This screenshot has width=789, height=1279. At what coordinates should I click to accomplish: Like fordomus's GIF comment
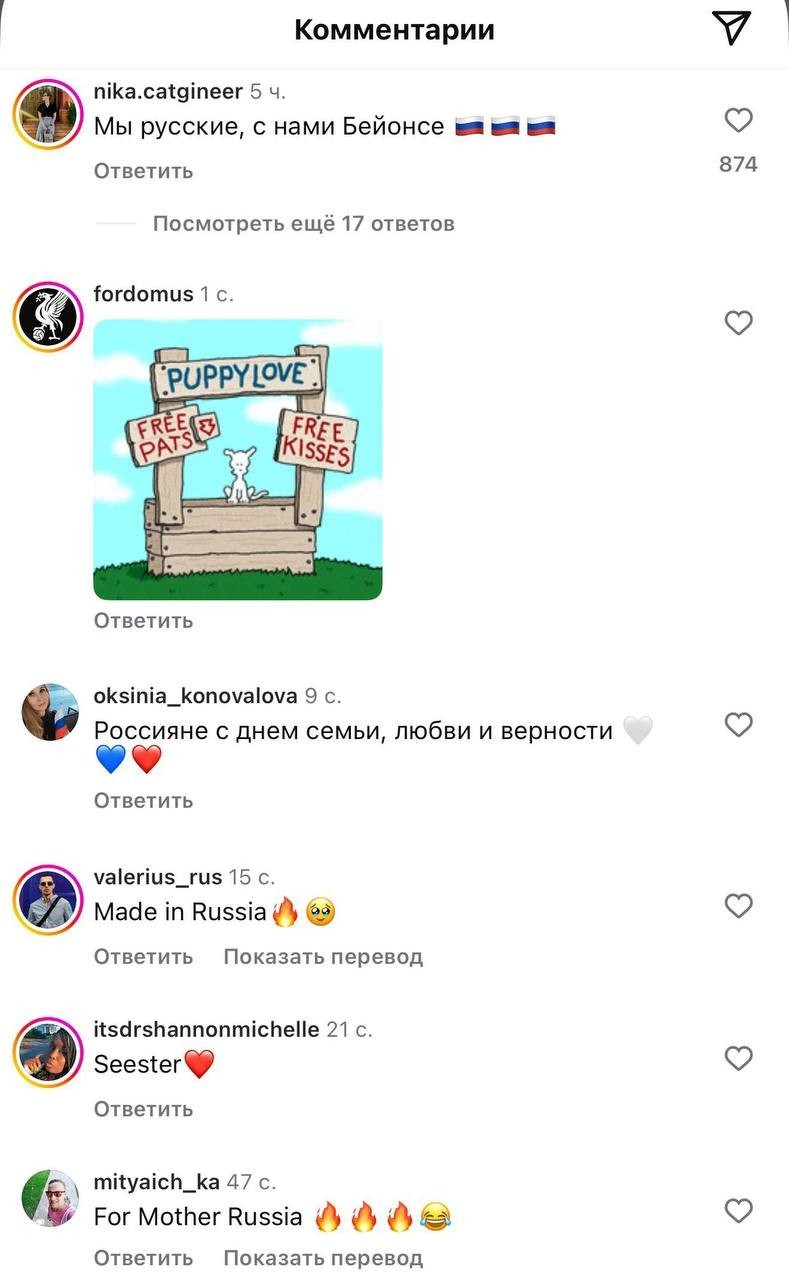738,323
